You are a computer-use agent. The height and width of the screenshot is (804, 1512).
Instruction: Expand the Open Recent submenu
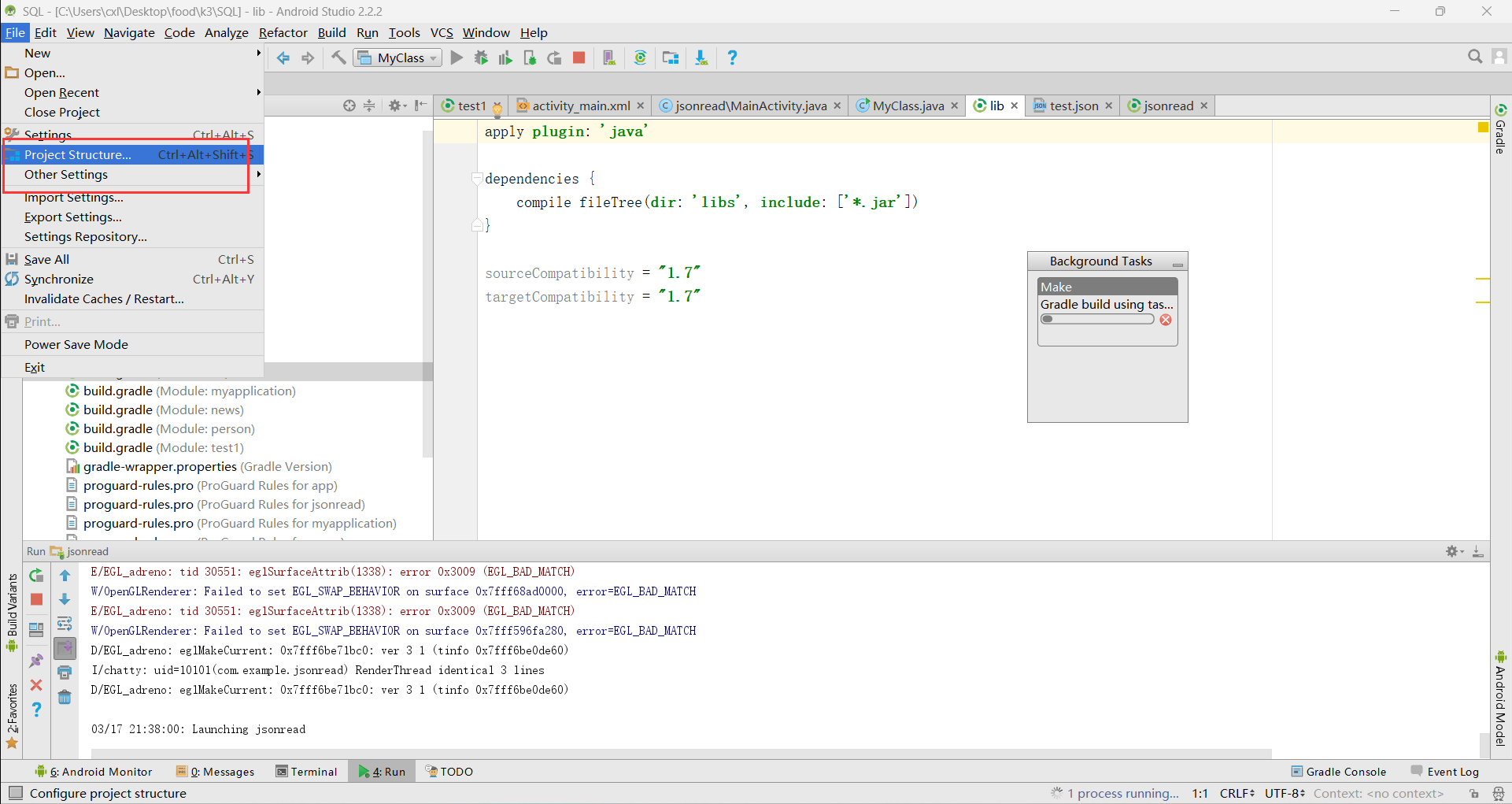132,92
